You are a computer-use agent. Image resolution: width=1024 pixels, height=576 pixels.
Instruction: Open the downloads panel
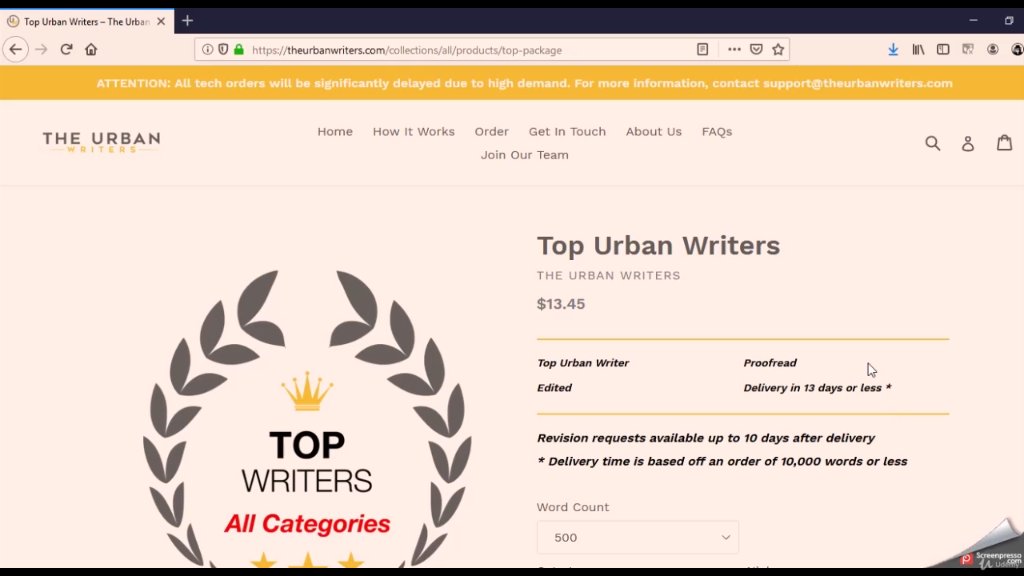[x=893, y=50]
